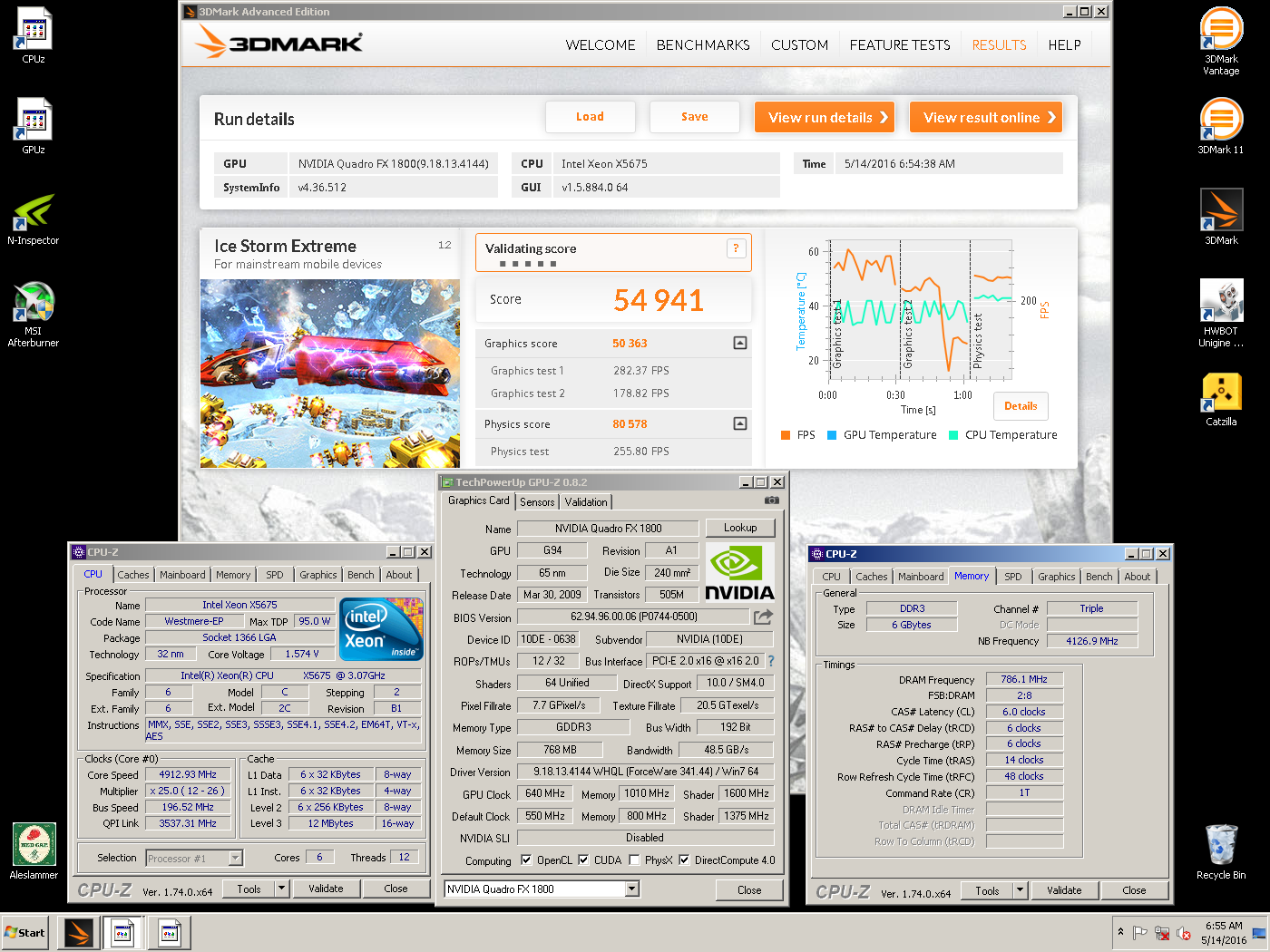The width and height of the screenshot is (1270, 952).
Task: Click the Windows Start button
Action: (25, 933)
